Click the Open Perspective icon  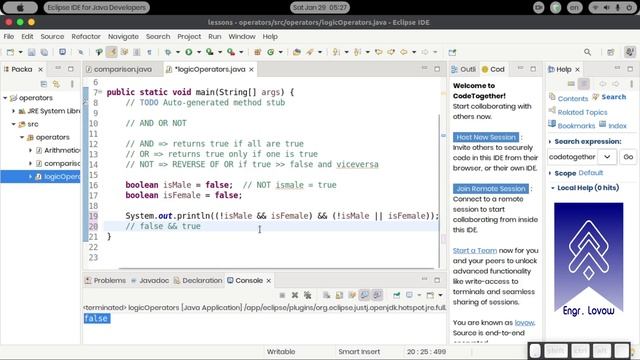[611, 52]
